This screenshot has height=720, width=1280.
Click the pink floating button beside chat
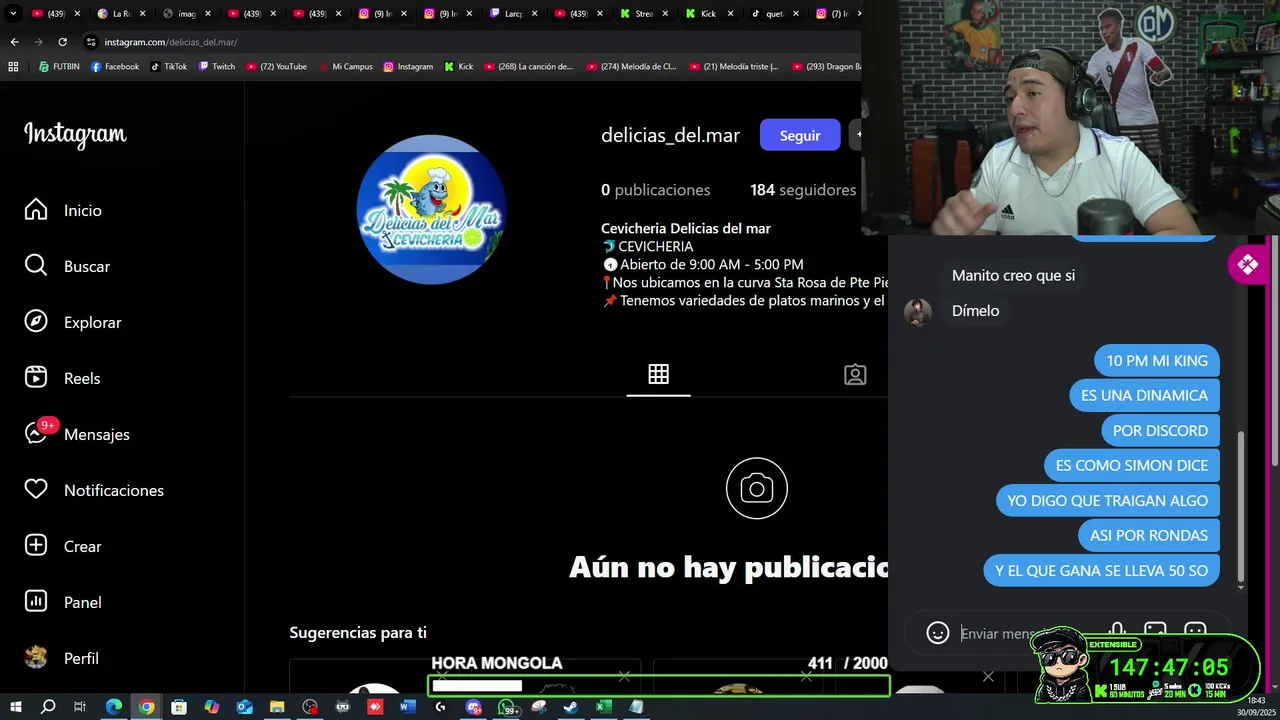pyautogui.click(x=1247, y=265)
